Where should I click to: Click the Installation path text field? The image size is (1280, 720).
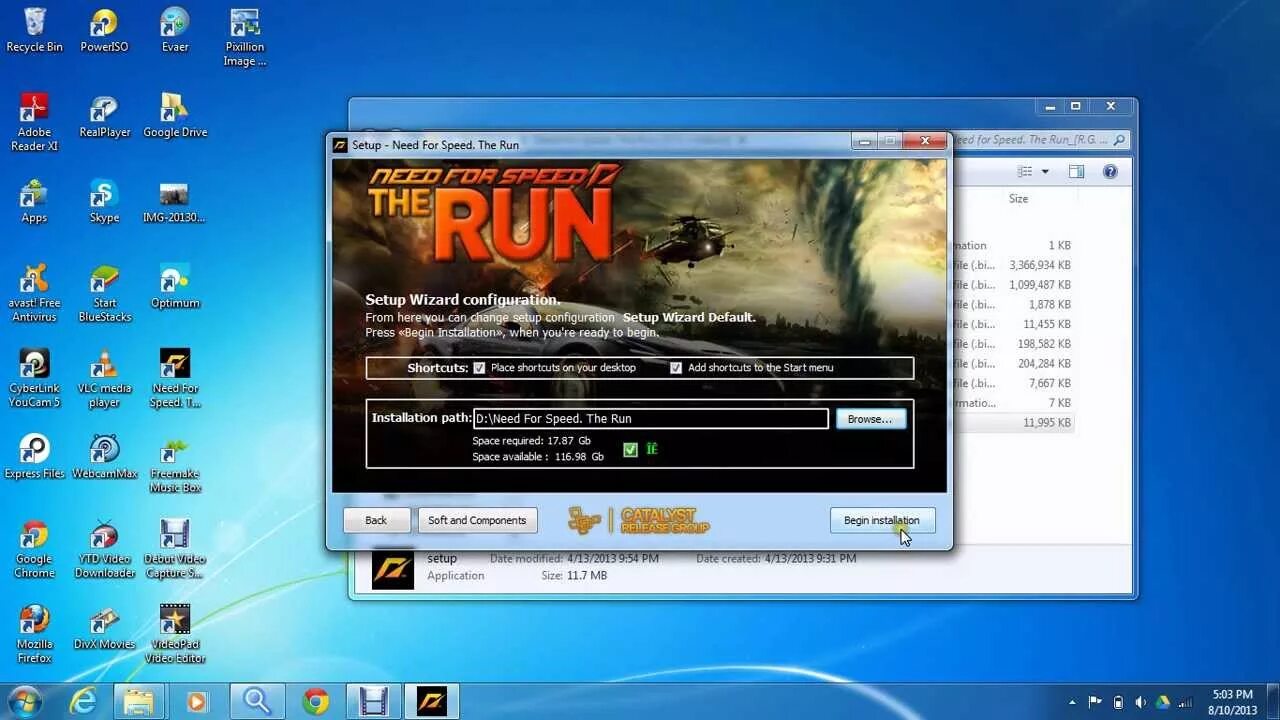click(x=651, y=419)
